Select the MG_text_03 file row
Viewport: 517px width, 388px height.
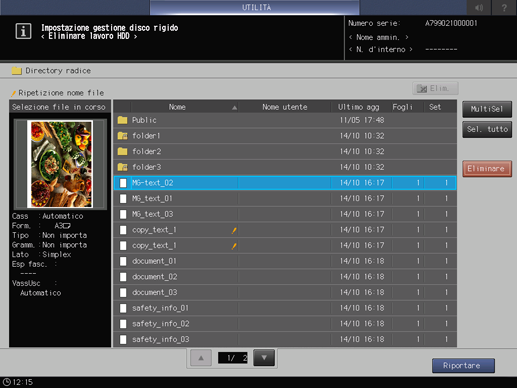285,214
